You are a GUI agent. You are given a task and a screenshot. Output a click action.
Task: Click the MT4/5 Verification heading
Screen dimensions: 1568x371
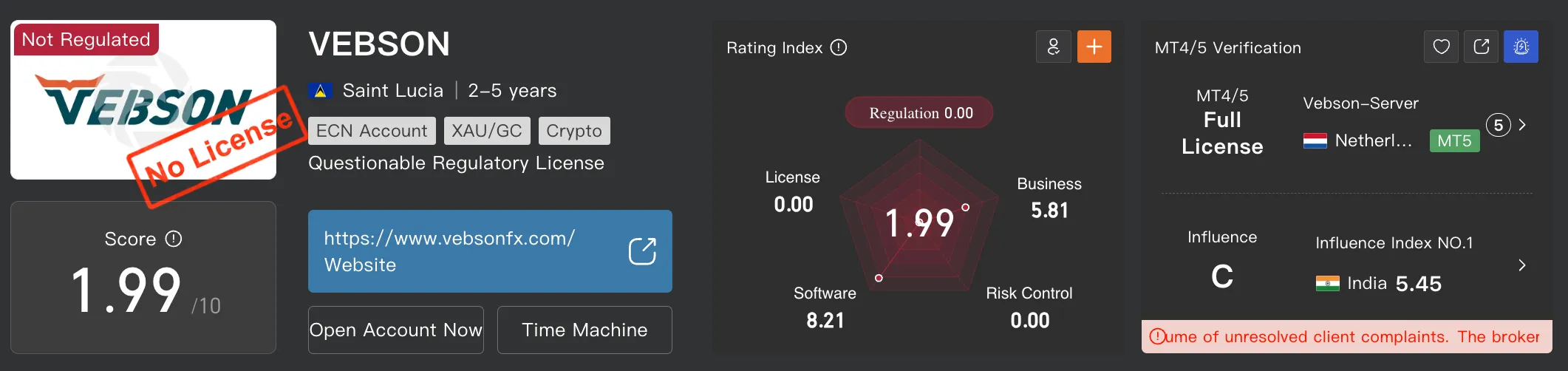point(1228,48)
